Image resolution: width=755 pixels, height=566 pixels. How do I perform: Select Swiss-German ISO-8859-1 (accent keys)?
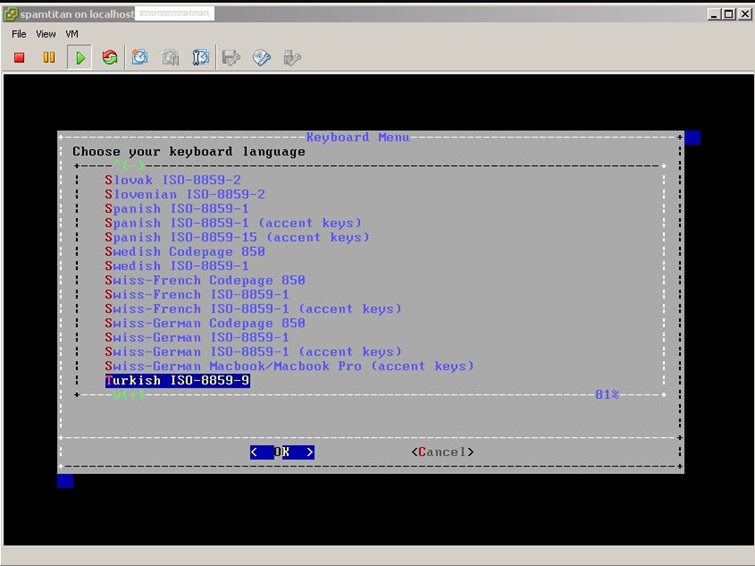click(x=253, y=352)
